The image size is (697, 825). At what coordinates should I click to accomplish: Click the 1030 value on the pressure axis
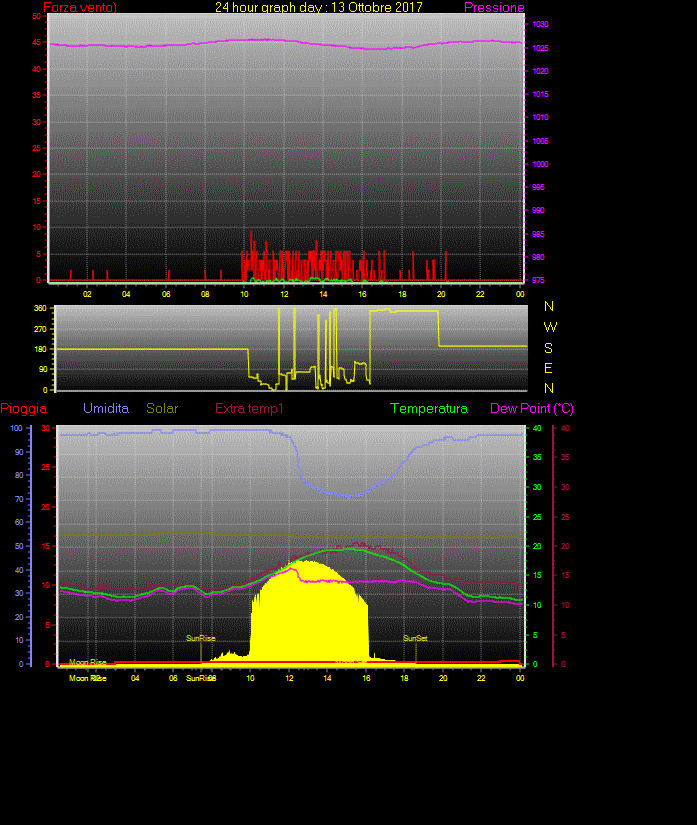coord(540,24)
